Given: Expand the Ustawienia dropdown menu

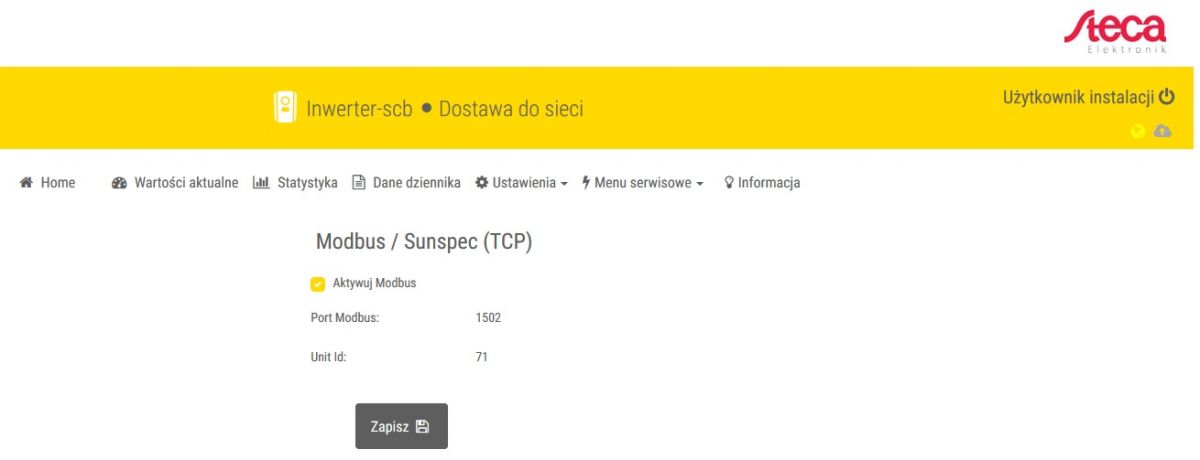Looking at the screenshot, I should click(521, 183).
